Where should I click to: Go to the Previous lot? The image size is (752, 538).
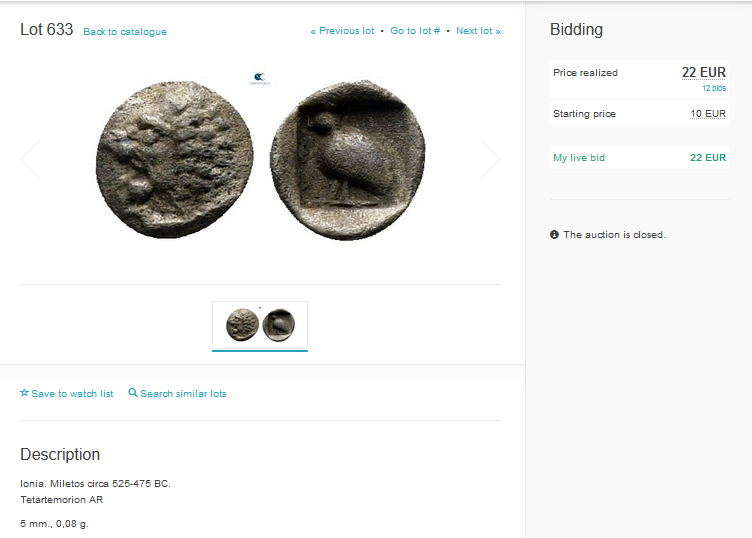coord(342,31)
